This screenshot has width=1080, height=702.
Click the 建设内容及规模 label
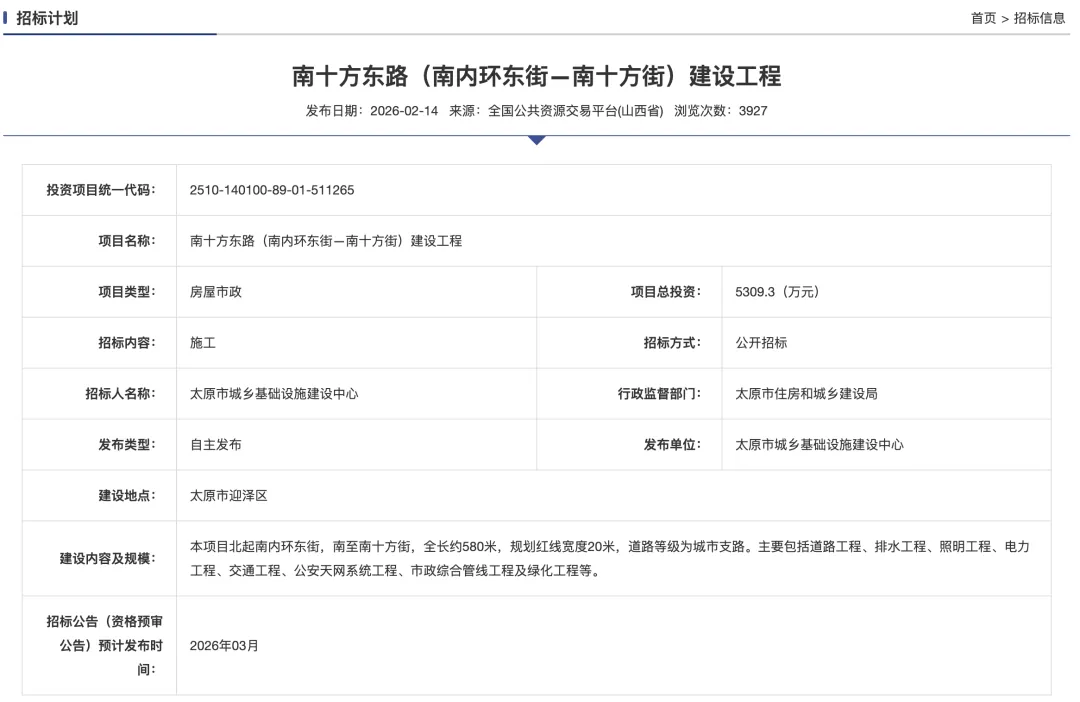[x=107, y=559]
